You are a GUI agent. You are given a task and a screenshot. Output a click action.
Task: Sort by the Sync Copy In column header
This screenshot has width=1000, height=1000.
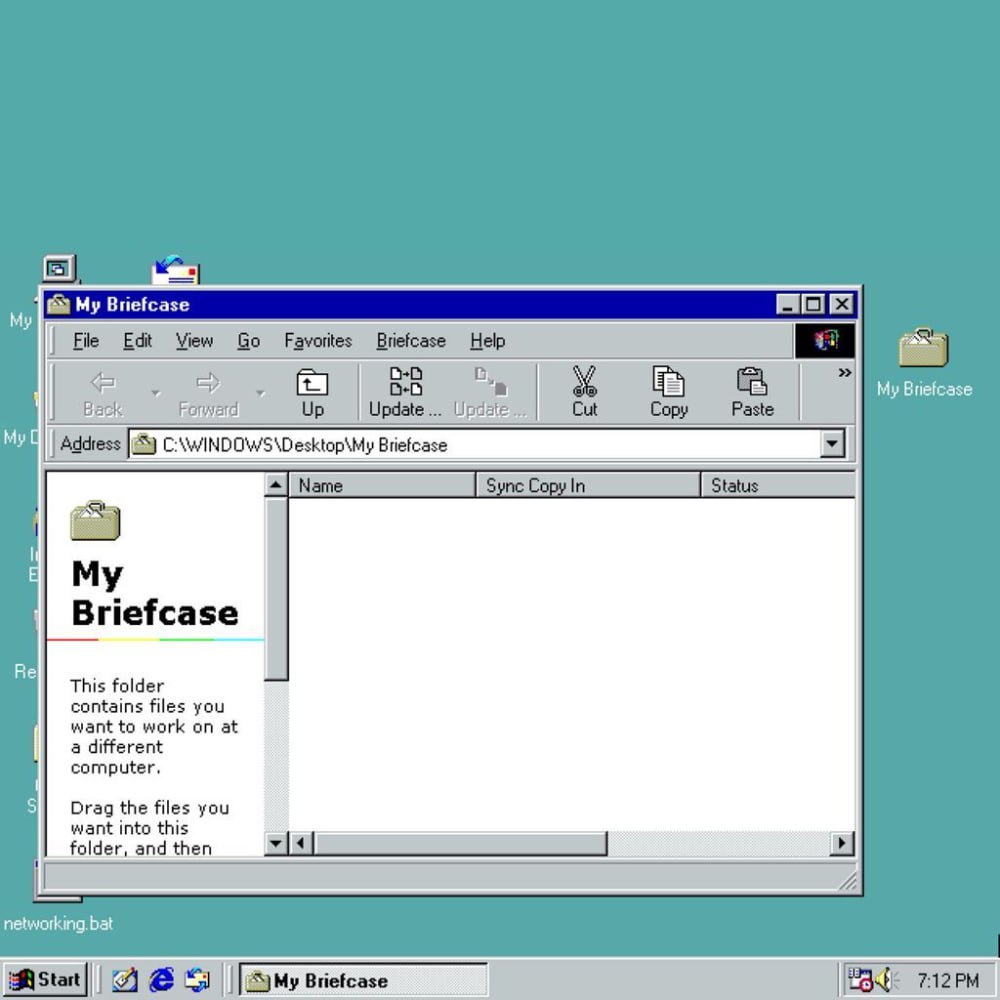coord(587,485)
